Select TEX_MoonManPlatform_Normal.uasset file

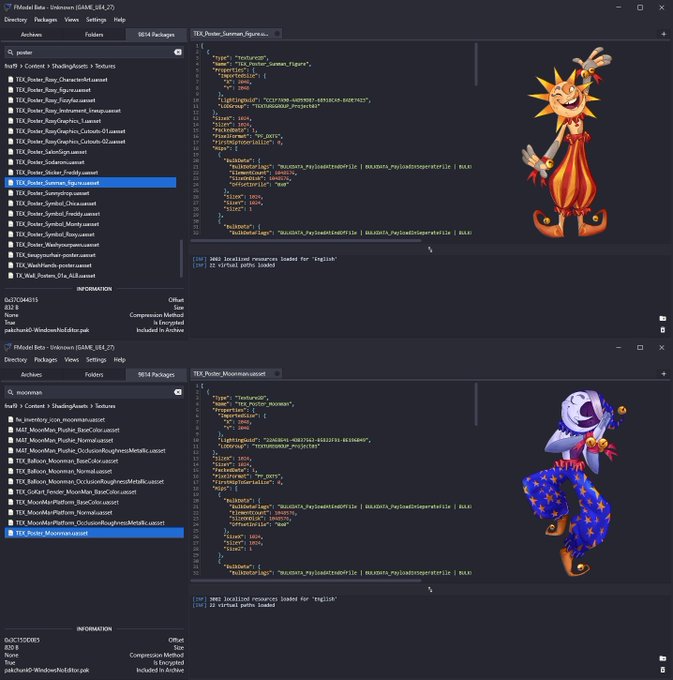coord(94,512)
